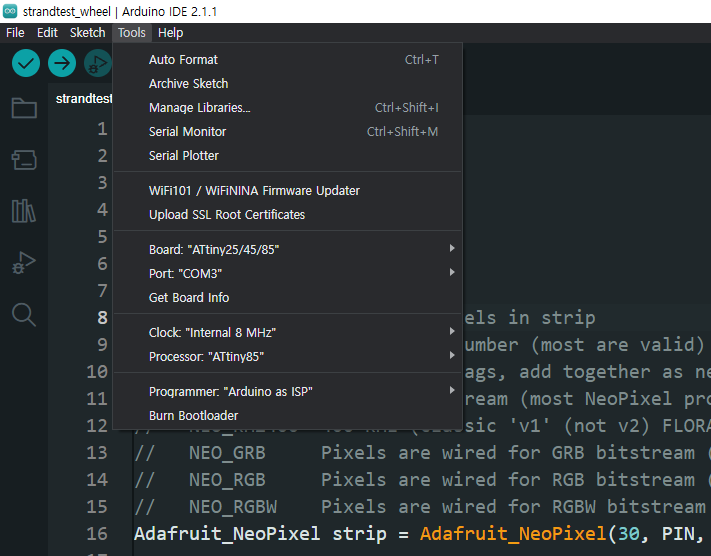Screen dimensions: 711x556
Task: Expand the Clock "Internal 8 MHz" submenu
Action: pyautogui.click(x=287, y=332)
